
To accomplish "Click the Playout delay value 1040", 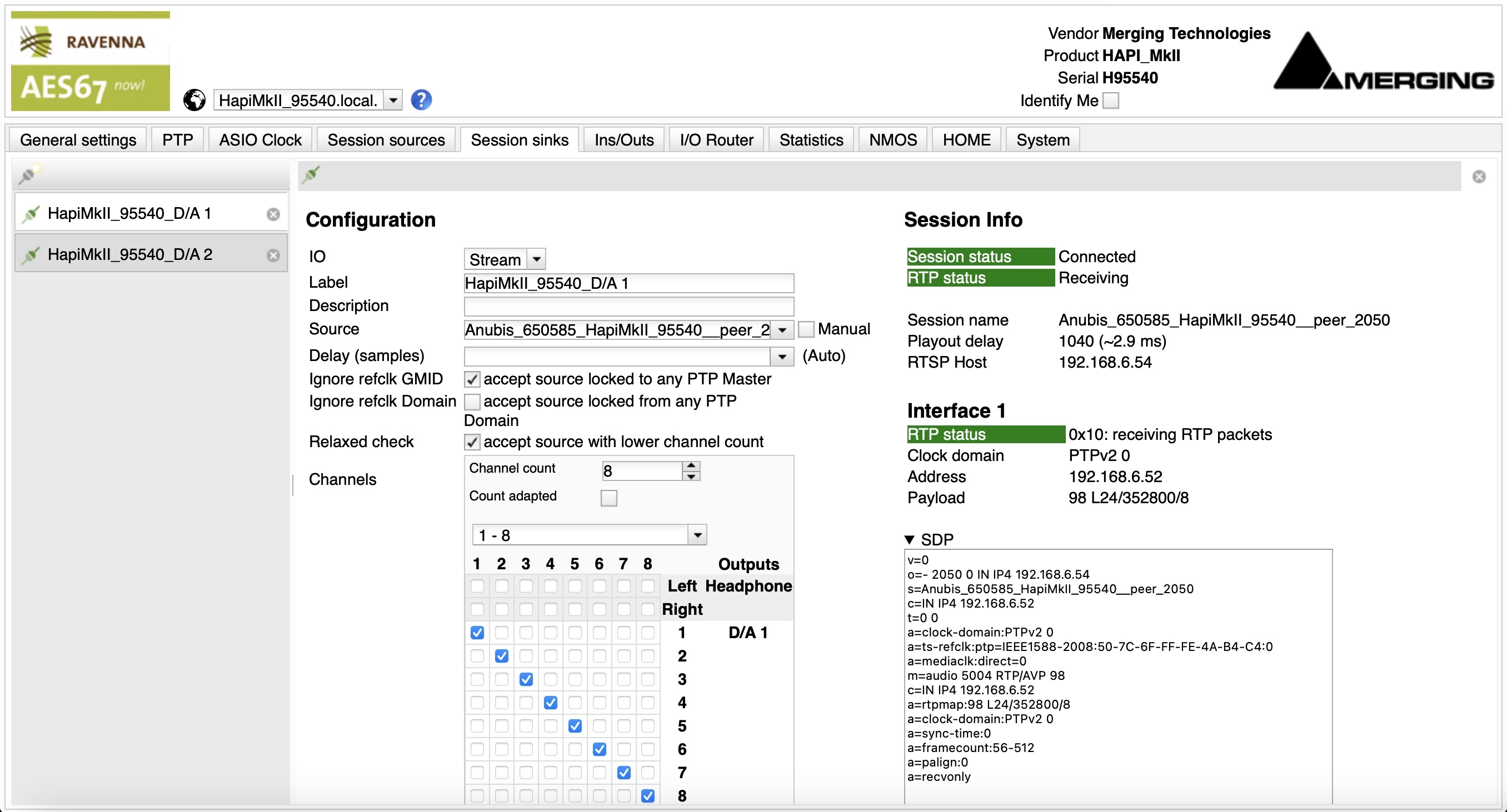I will pos(1112,342).
